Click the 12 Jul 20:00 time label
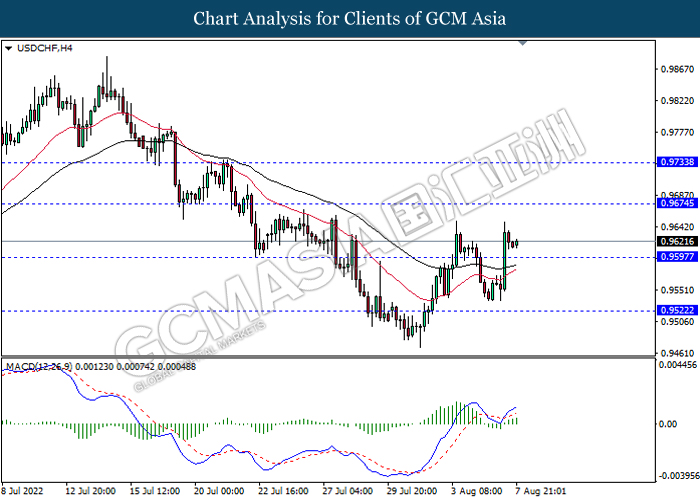 [x=91, y=491]
